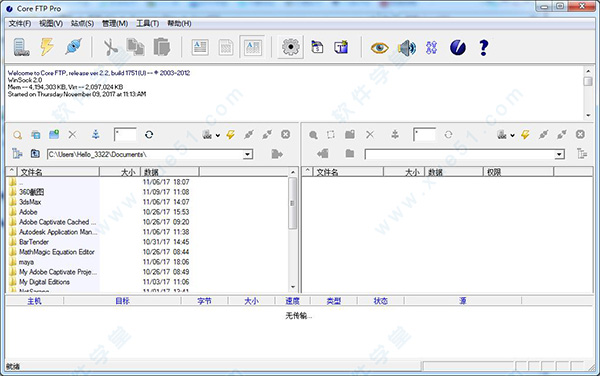This screenshot has height=376, width=600.
Task: Click the 速度 transfer queue column header
Action: (293, 301)
